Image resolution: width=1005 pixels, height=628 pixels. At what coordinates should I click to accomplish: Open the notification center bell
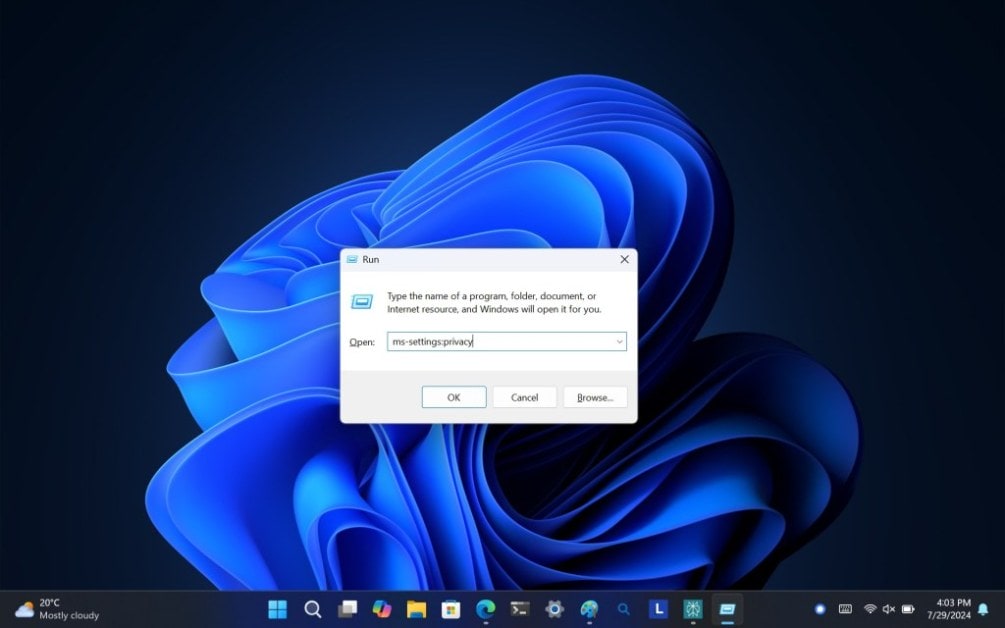(983, 609)
